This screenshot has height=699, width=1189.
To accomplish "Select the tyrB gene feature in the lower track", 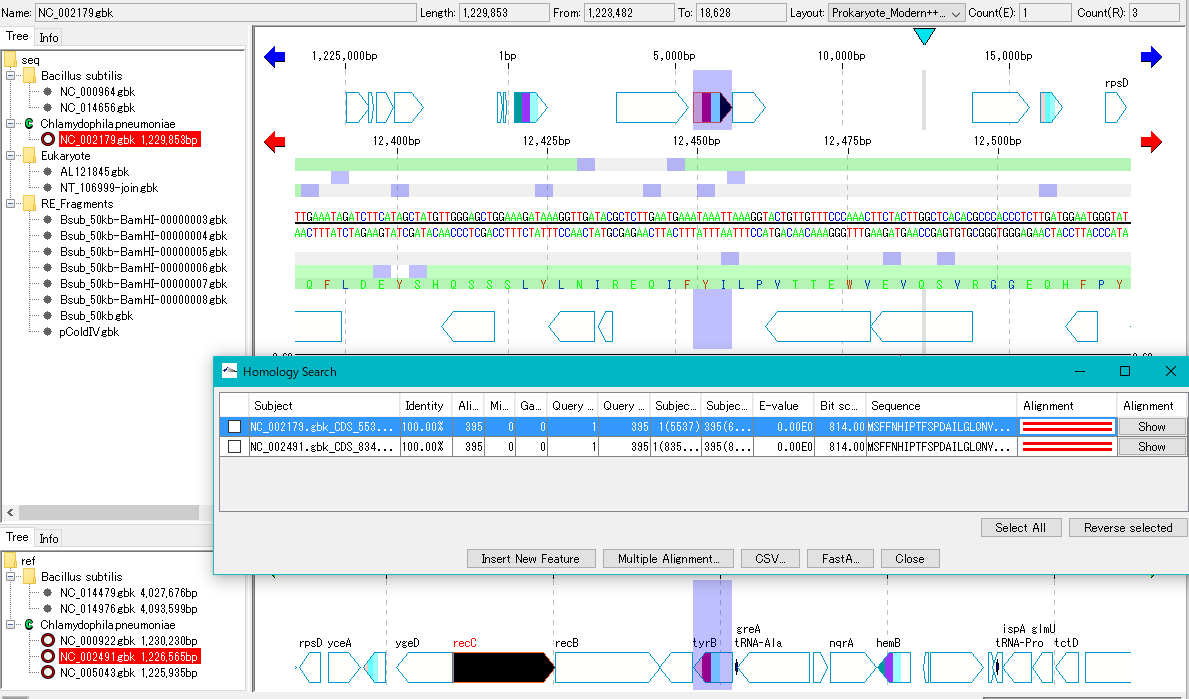I will point(713,667).
